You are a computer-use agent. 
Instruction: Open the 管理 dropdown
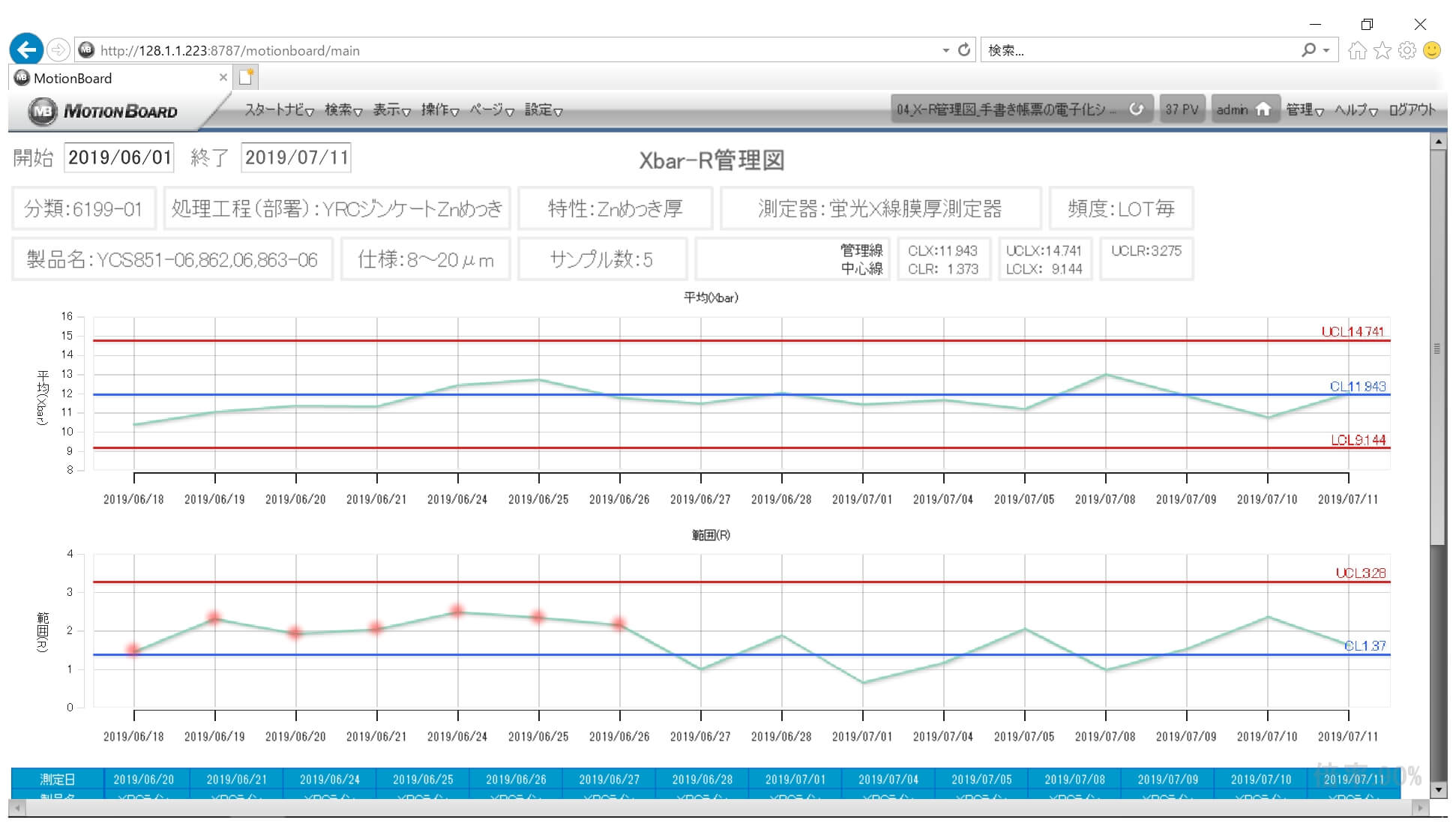[1305, 110]
